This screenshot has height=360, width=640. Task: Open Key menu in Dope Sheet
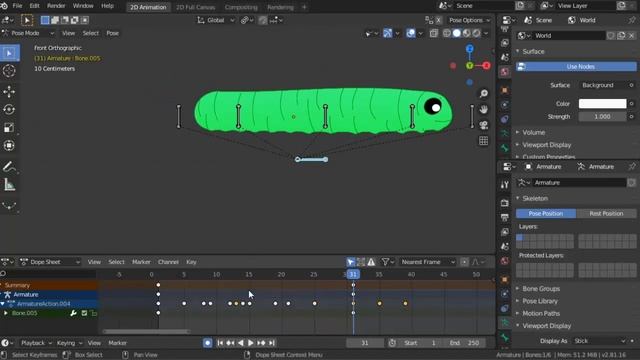(x=191, y=262)
